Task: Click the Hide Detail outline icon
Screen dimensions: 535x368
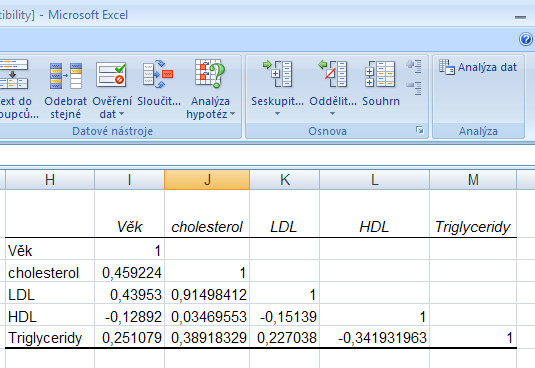Action: click(414, 88)
